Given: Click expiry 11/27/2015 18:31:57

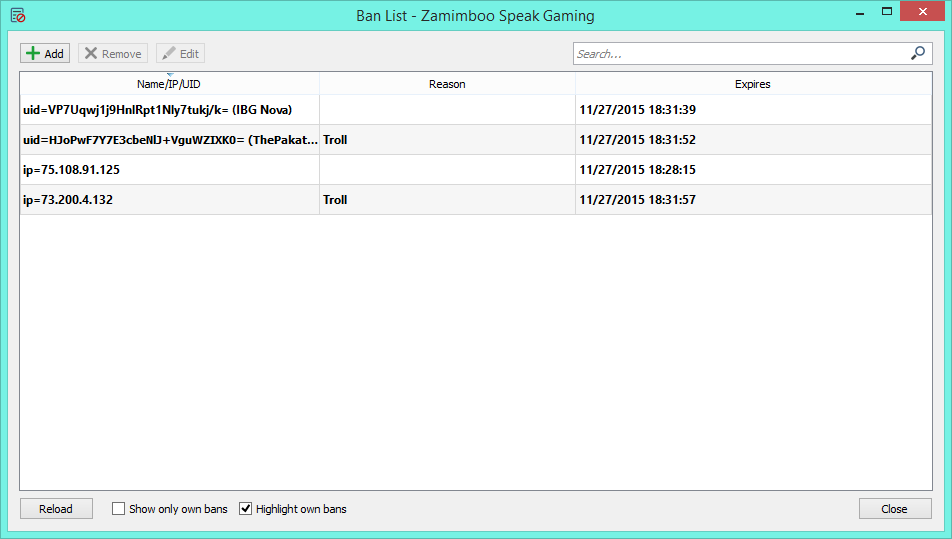Looking at the screenshot, I should click(638, 200).
